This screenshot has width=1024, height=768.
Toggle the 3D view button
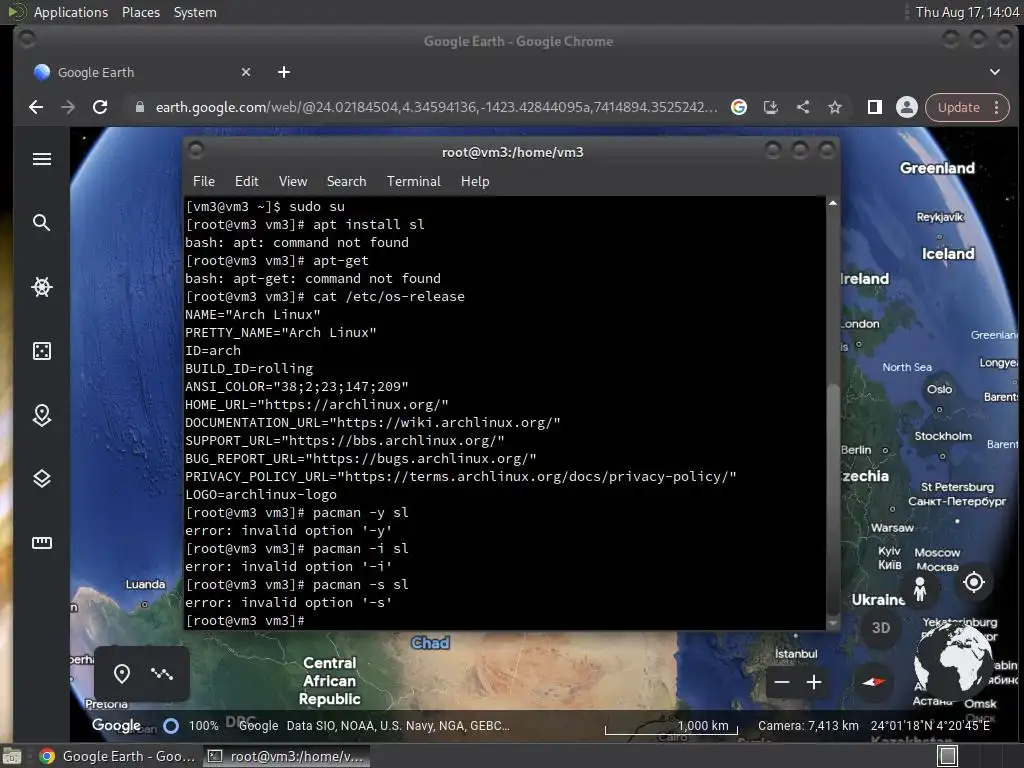881,628
